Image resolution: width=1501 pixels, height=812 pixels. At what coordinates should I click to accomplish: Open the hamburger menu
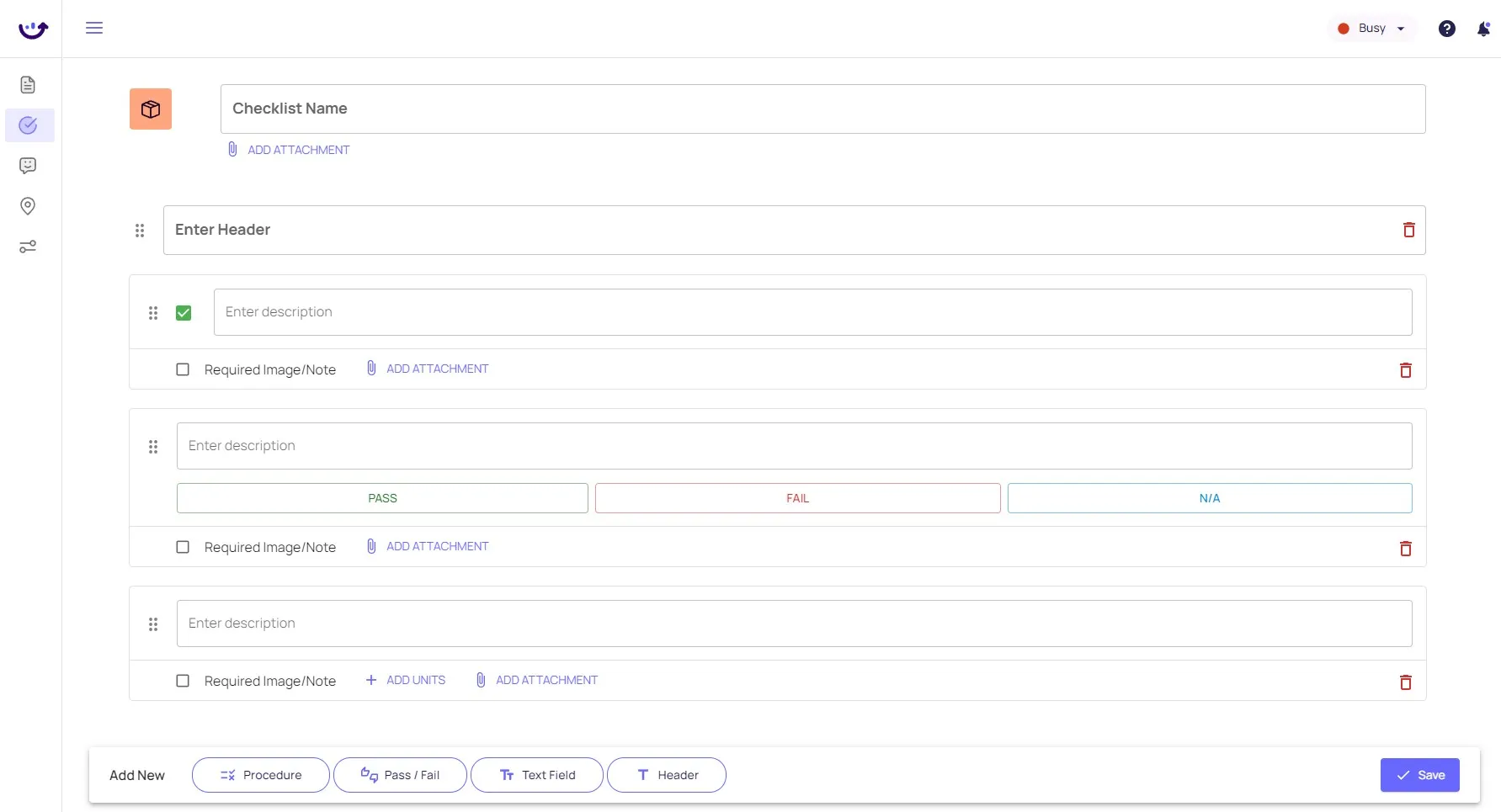(x=94, y=28)
